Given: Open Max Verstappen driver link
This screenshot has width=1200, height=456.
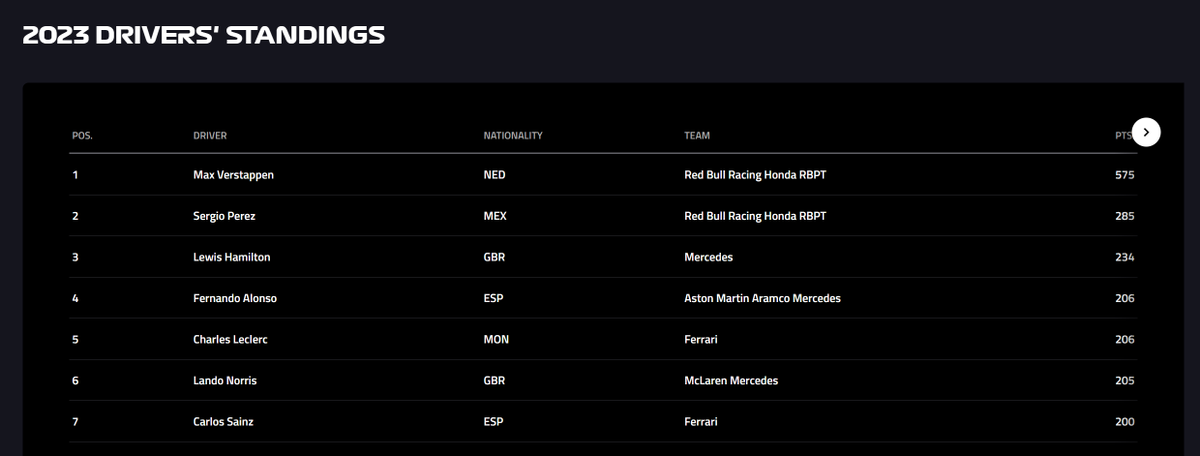Looking at the screenshot, I should (x=233, y=175).
